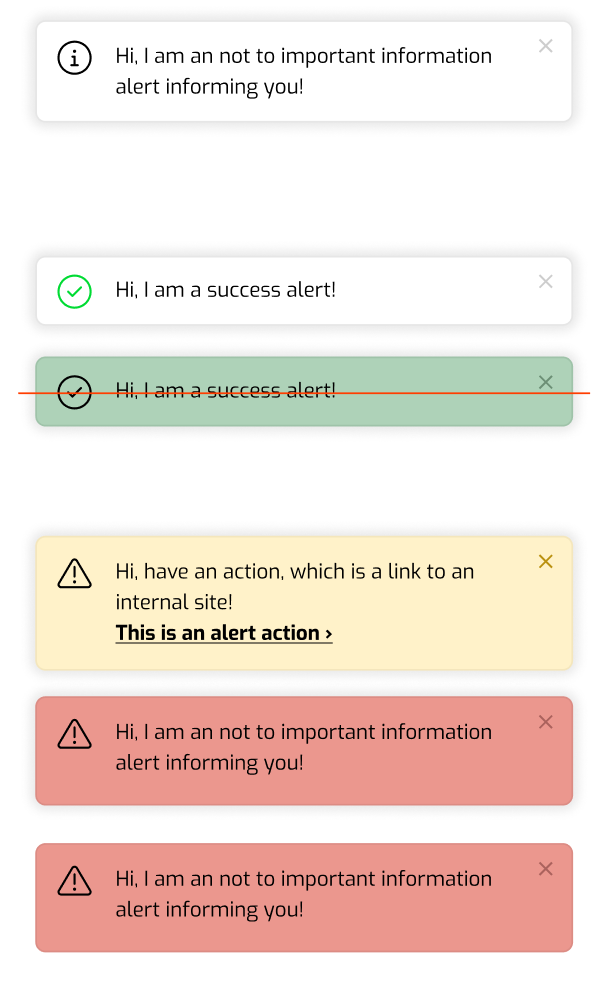Select the white alert's "Hi, I am a success alert!" text

225,290
